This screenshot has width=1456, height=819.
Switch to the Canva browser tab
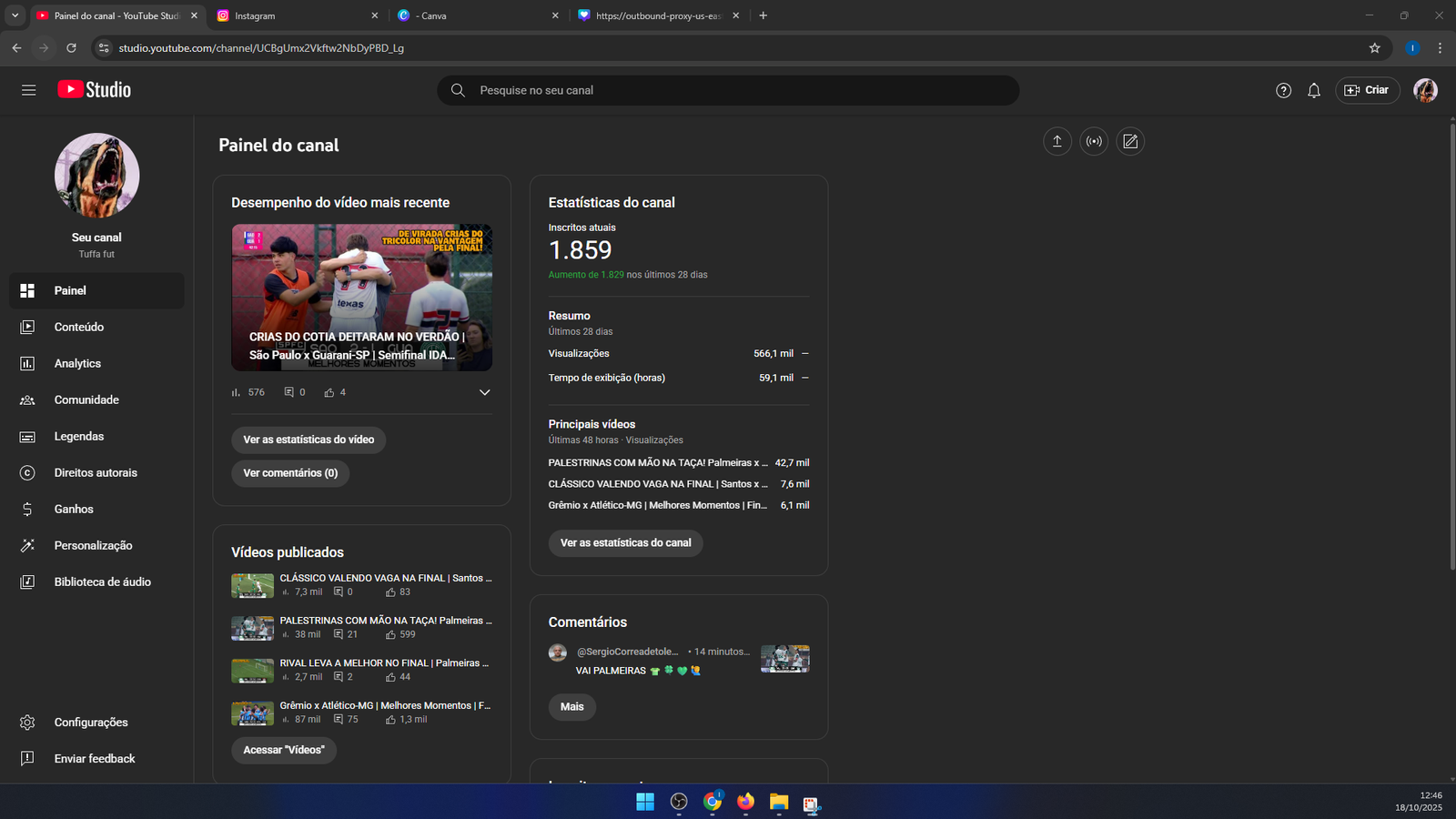pos(473,15)
